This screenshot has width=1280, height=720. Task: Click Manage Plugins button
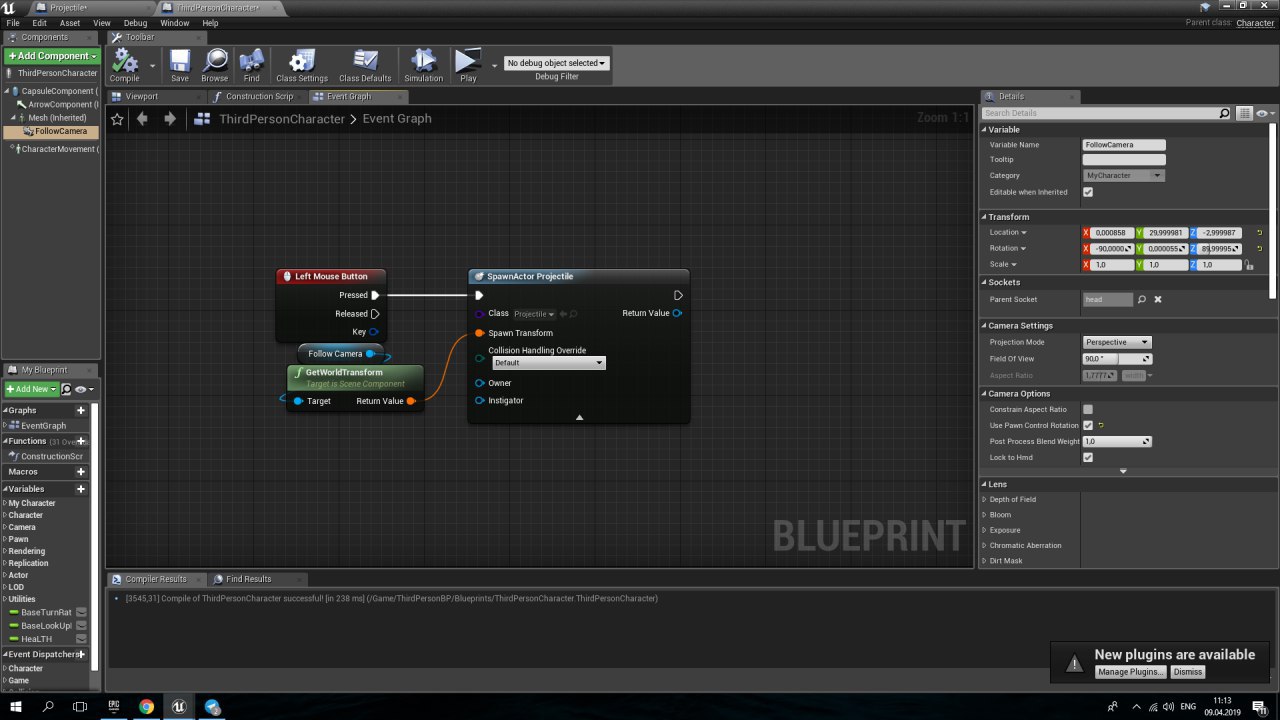coord(1130,672)
